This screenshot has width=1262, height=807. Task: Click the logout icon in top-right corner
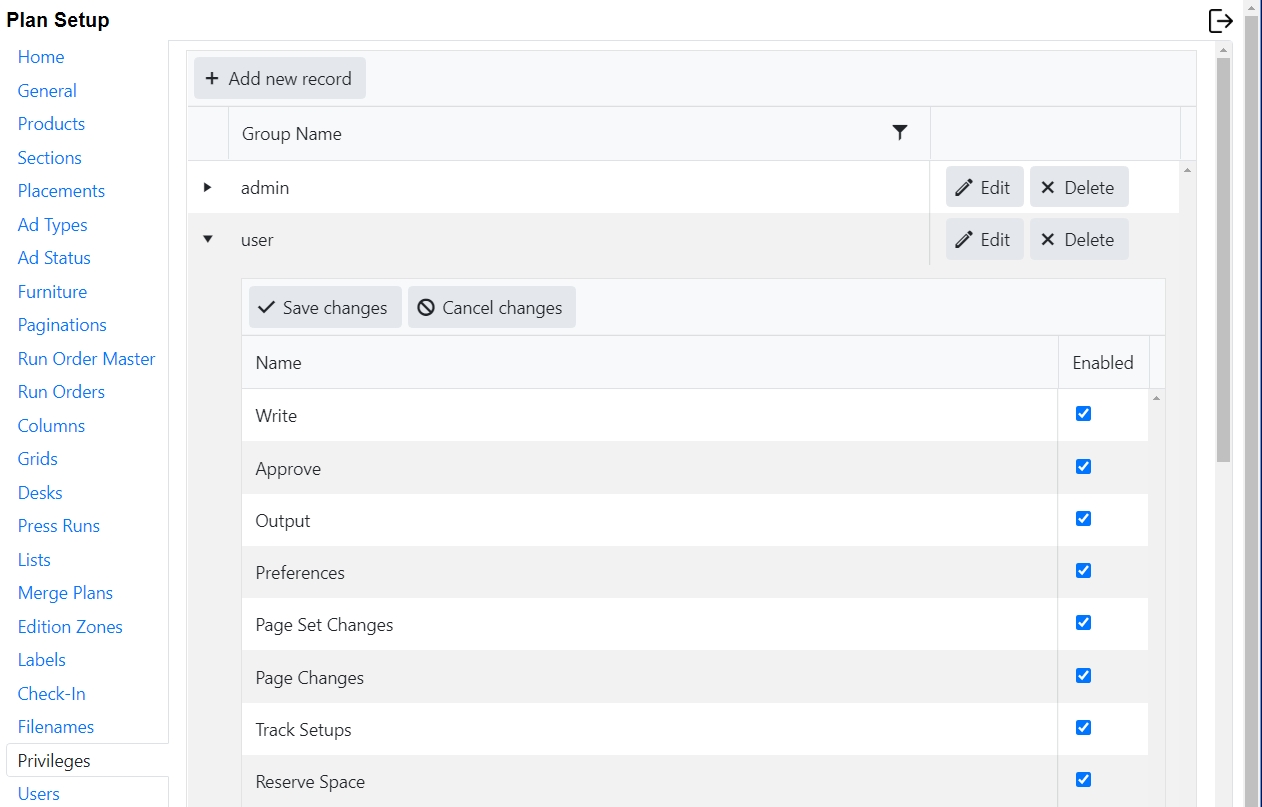(x=1220, y=20)
